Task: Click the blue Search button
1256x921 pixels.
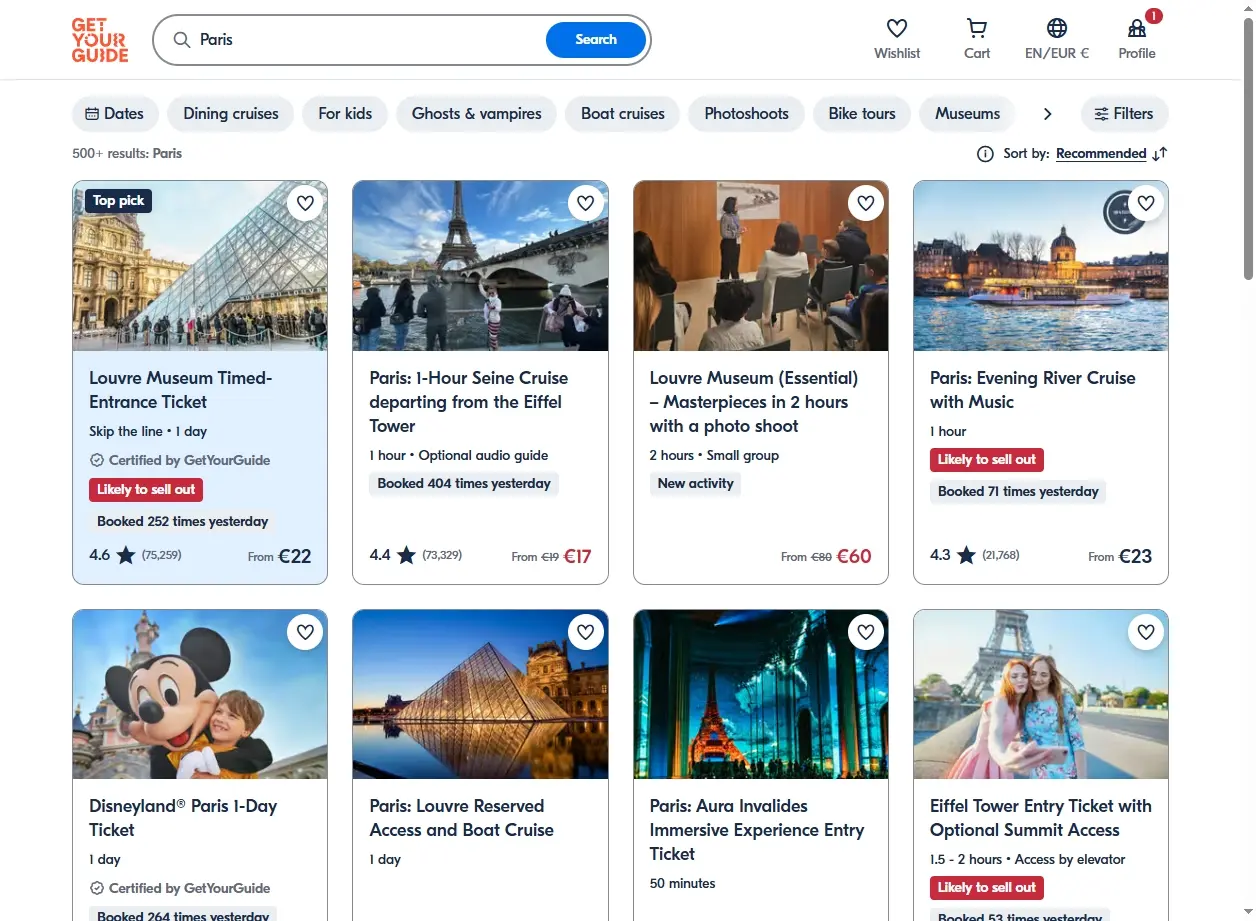Action: pos(596,40)
